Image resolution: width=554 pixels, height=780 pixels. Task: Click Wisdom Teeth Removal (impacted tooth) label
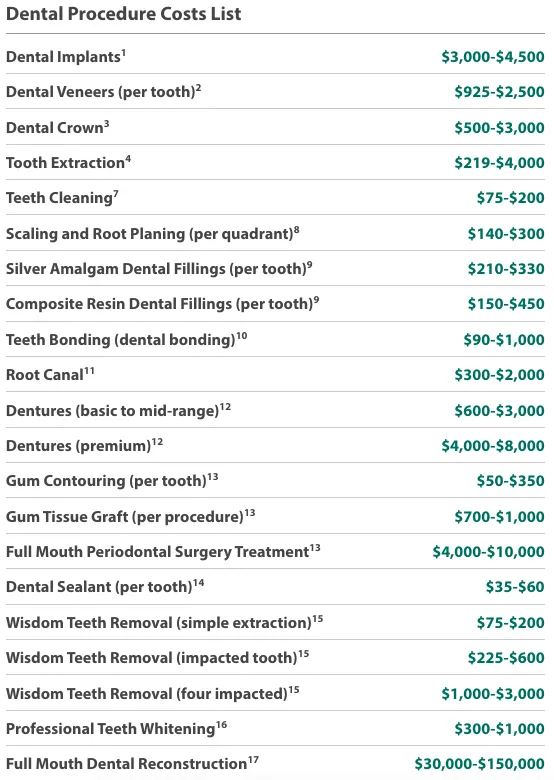[152, 658]
